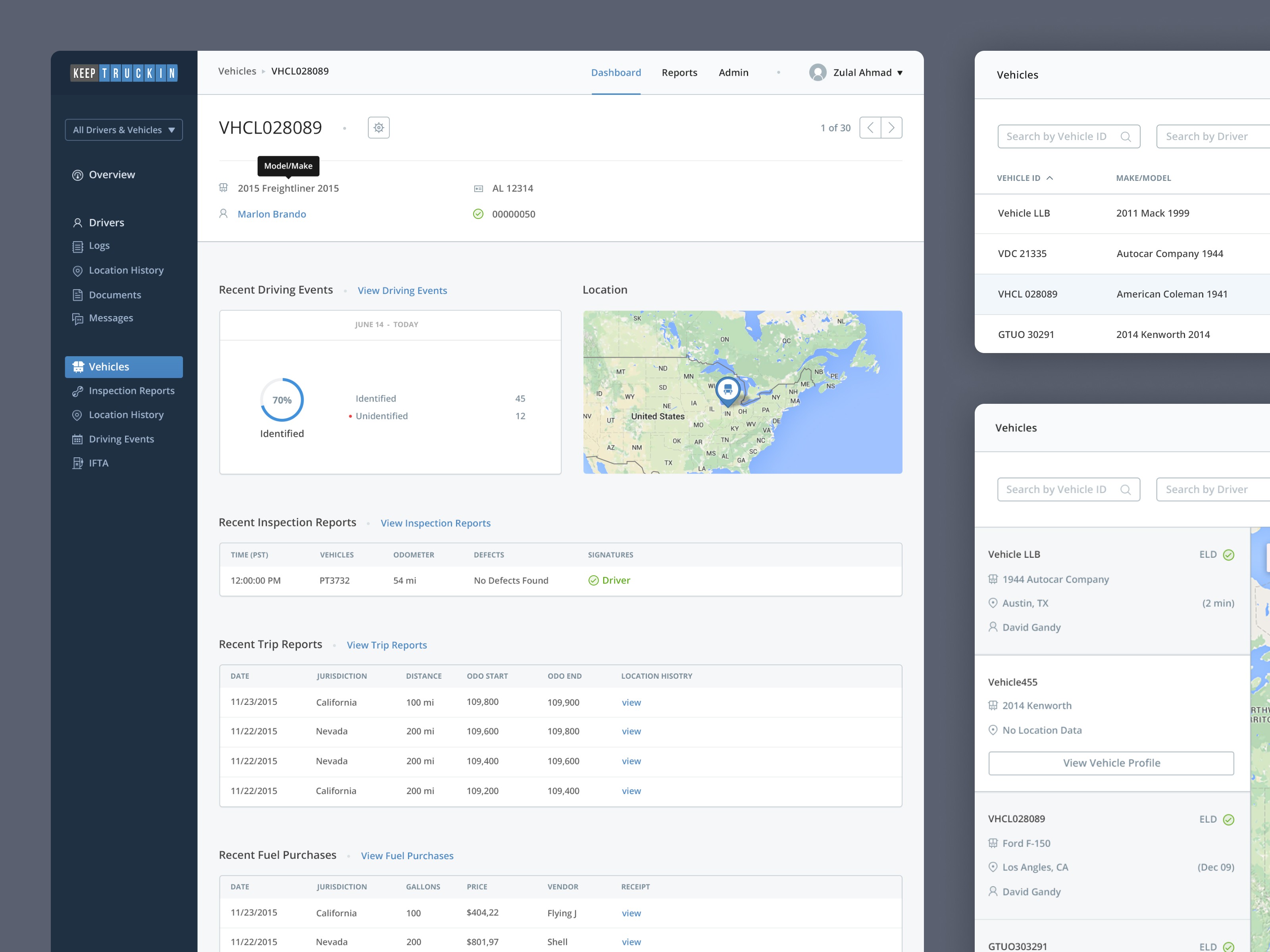Image resolution: width=1270 pixels, height=952 pixels.
Task: Open the Drivers section in sidebar
Action: pos(106,222)
